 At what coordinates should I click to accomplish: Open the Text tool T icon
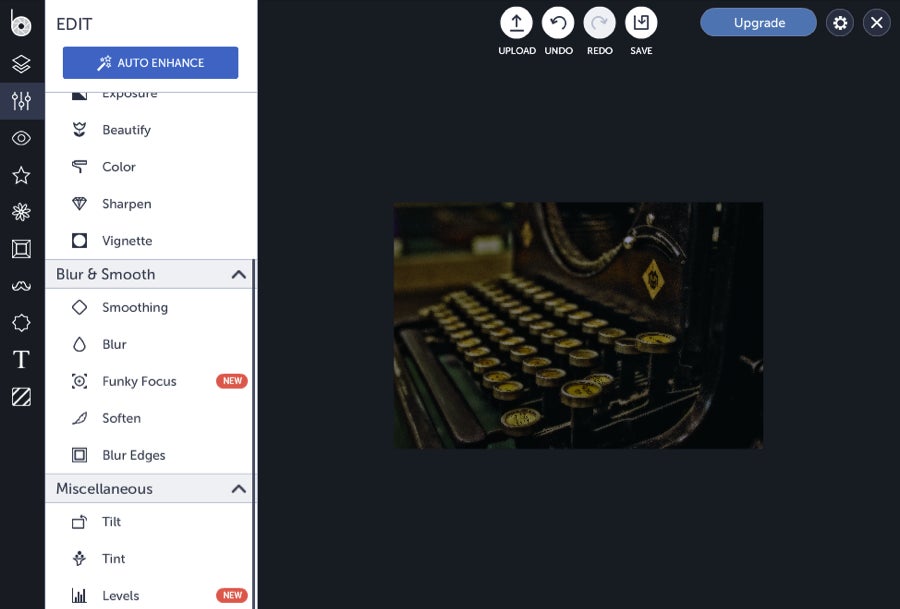pyautogui.click(x=21, y=359)
